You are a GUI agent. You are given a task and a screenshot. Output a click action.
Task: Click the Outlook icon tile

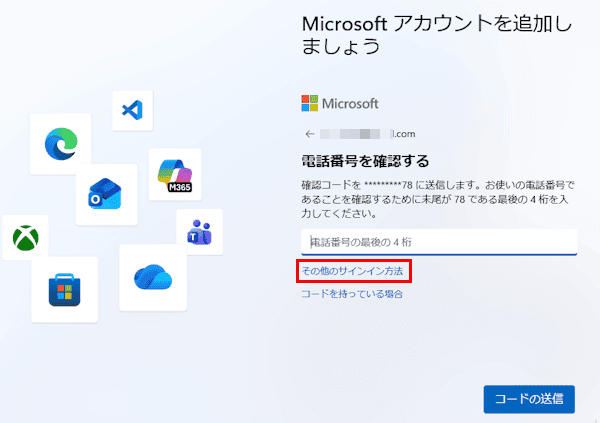pyautogui.click(x=106, y=194)
